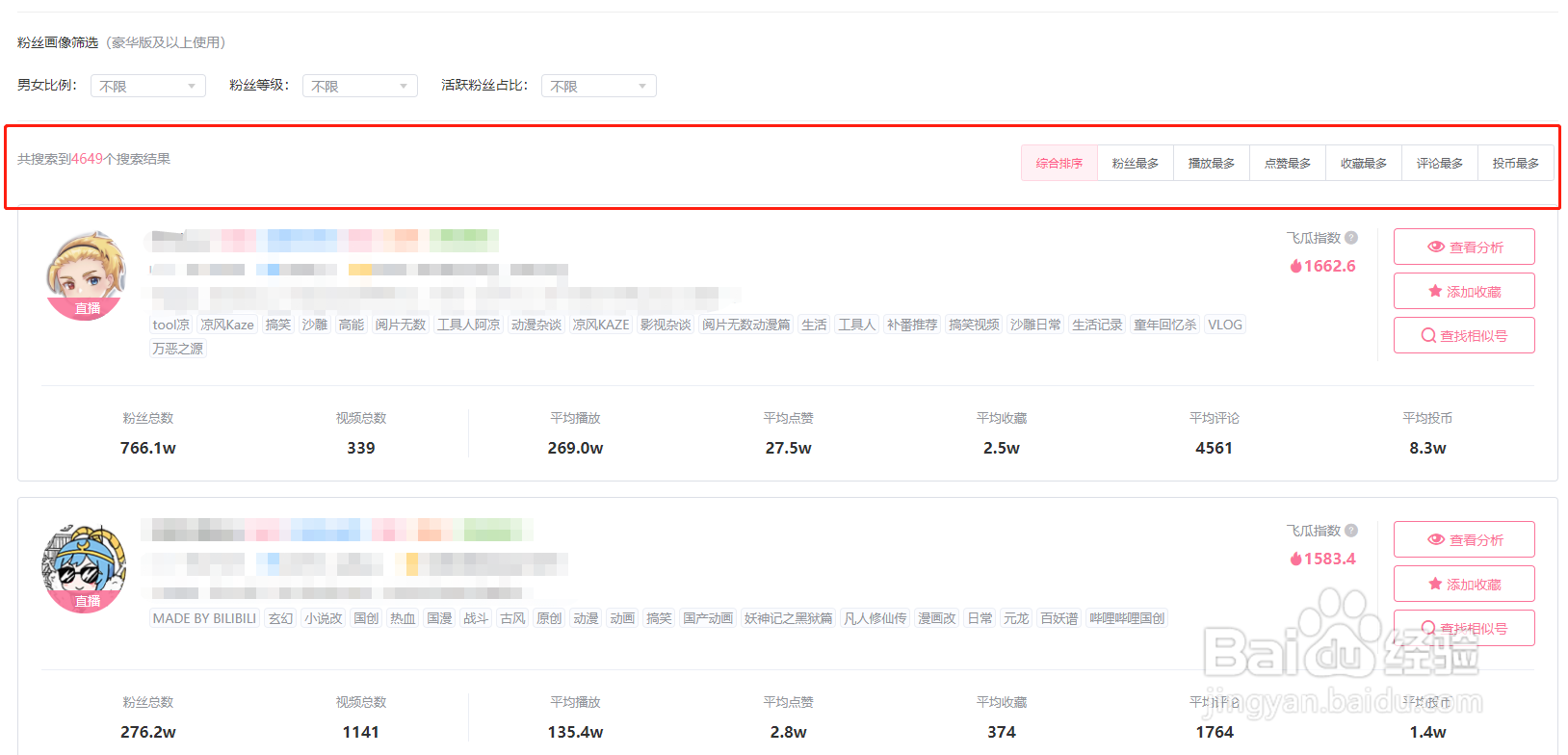Screen dimensions: 1568x755
Task: Click the help icon beside 飞瓜指数 1662.6
Action: (x=1351, y=238)
